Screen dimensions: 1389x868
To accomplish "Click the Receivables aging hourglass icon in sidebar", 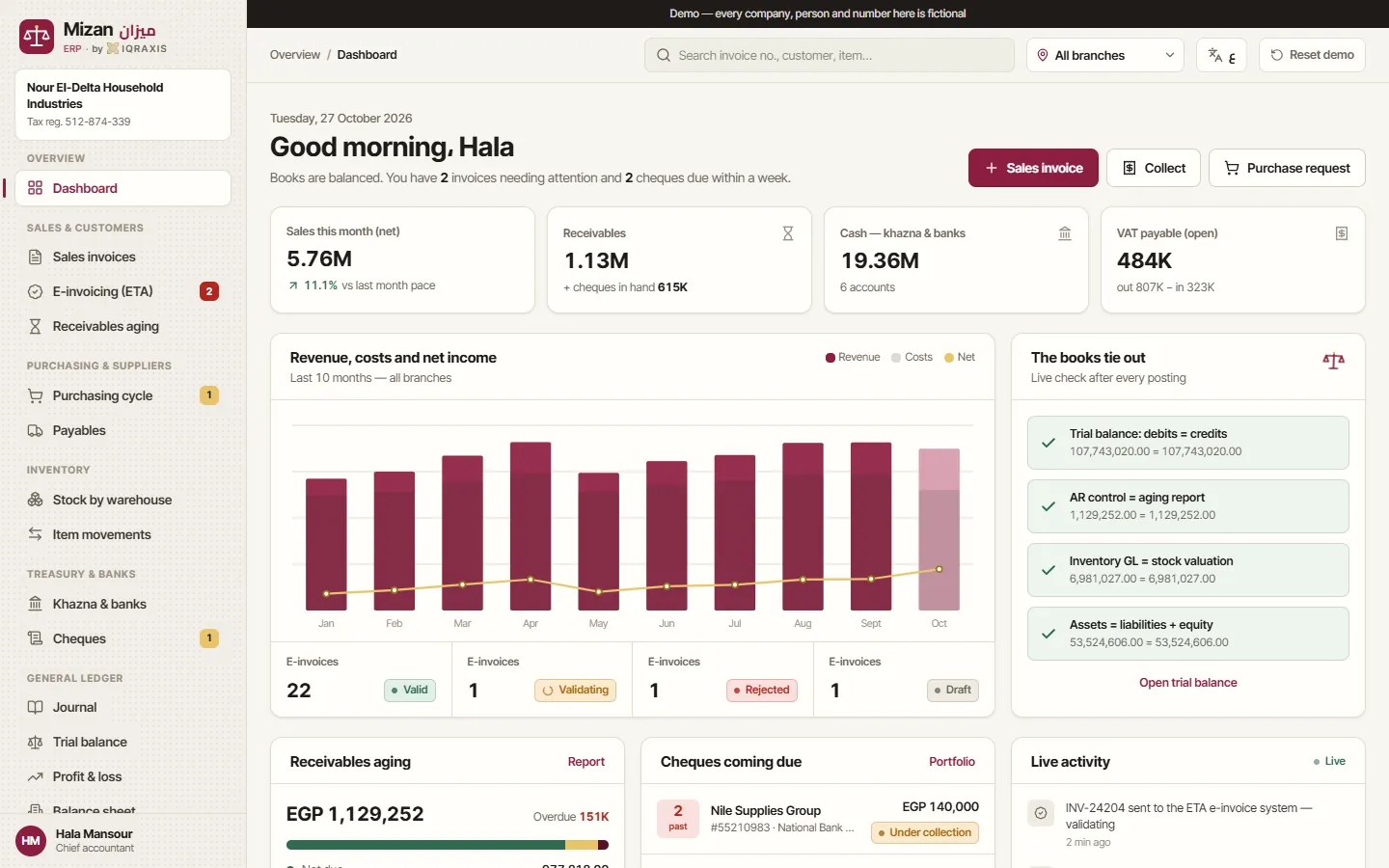I will [36, 326].
